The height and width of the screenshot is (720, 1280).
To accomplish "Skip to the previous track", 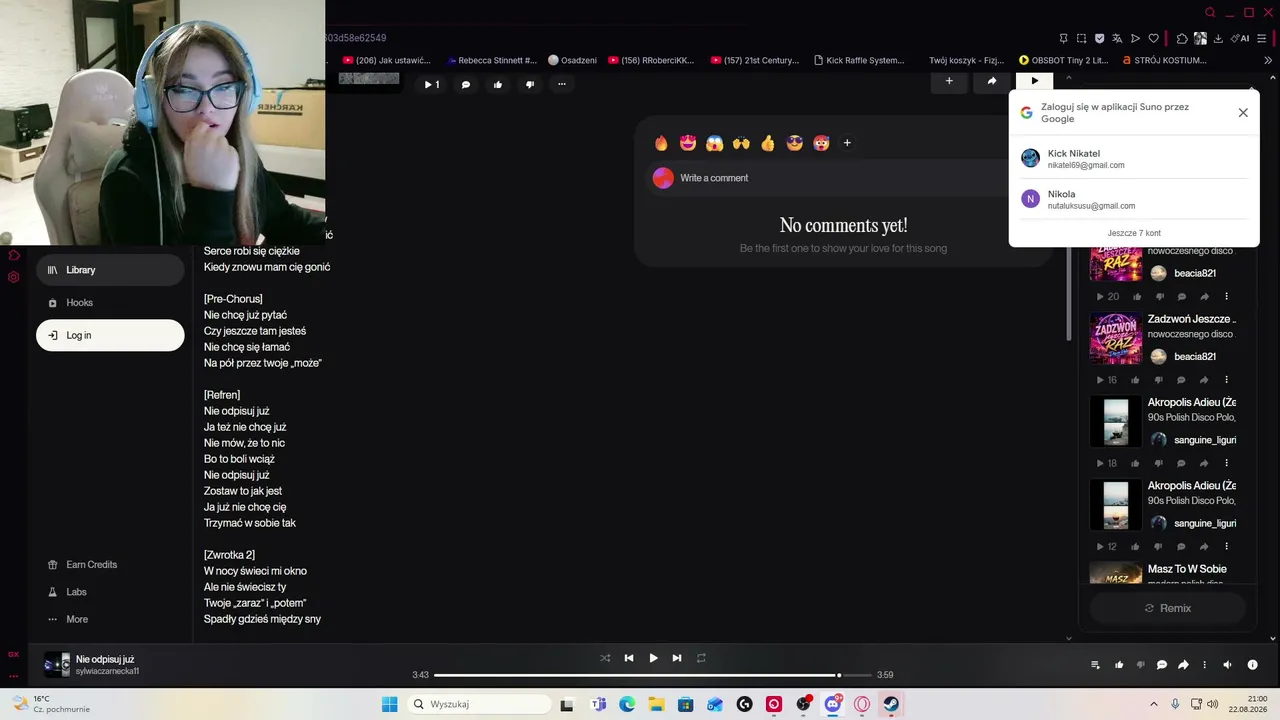I will pyautogui.click(x=629, y=658).
